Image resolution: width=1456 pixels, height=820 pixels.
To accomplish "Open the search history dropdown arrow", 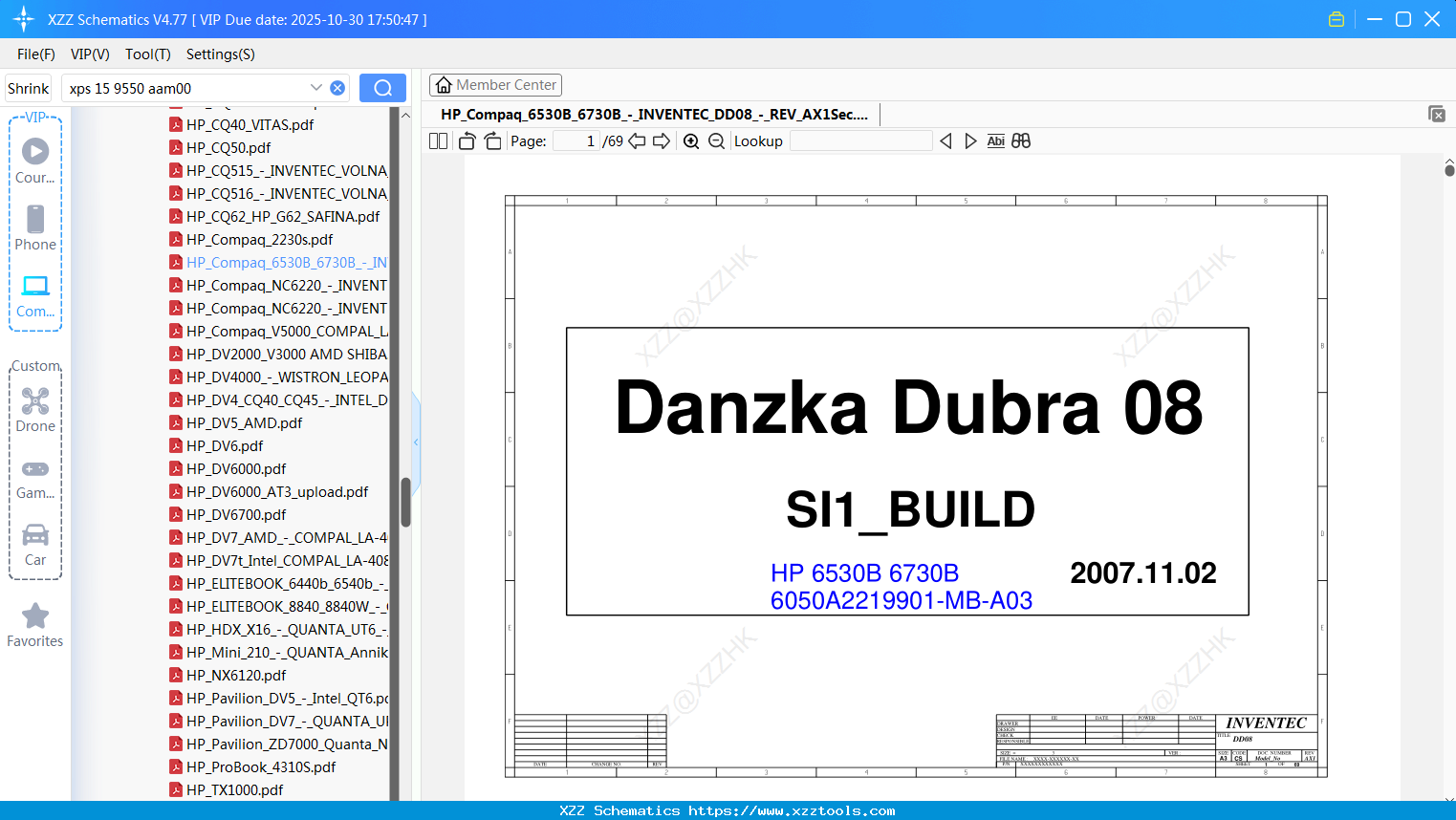I will tap(316, 88).
